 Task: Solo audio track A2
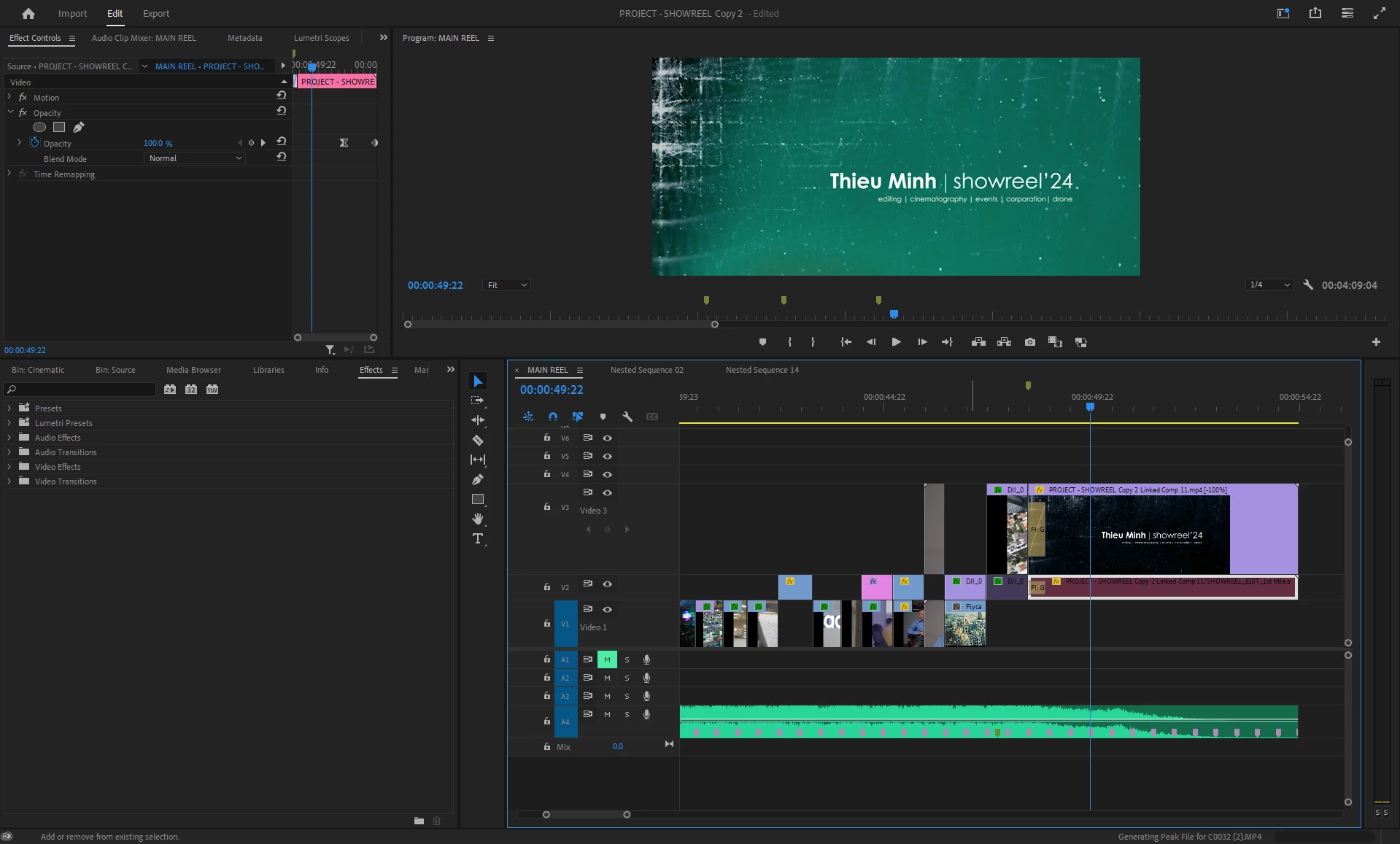coord(627,678)
